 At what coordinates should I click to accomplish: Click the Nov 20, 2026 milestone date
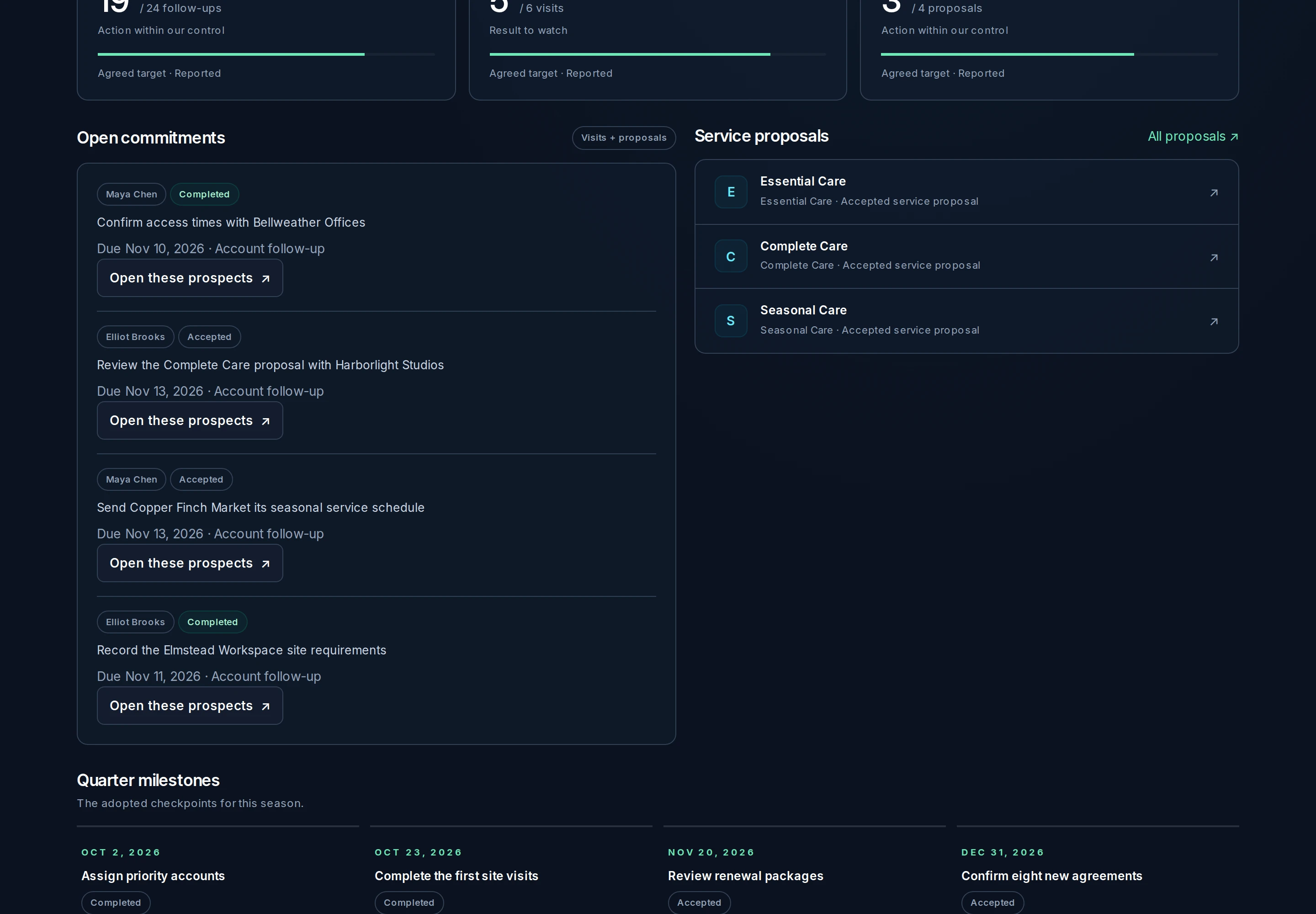click(711, 852)
